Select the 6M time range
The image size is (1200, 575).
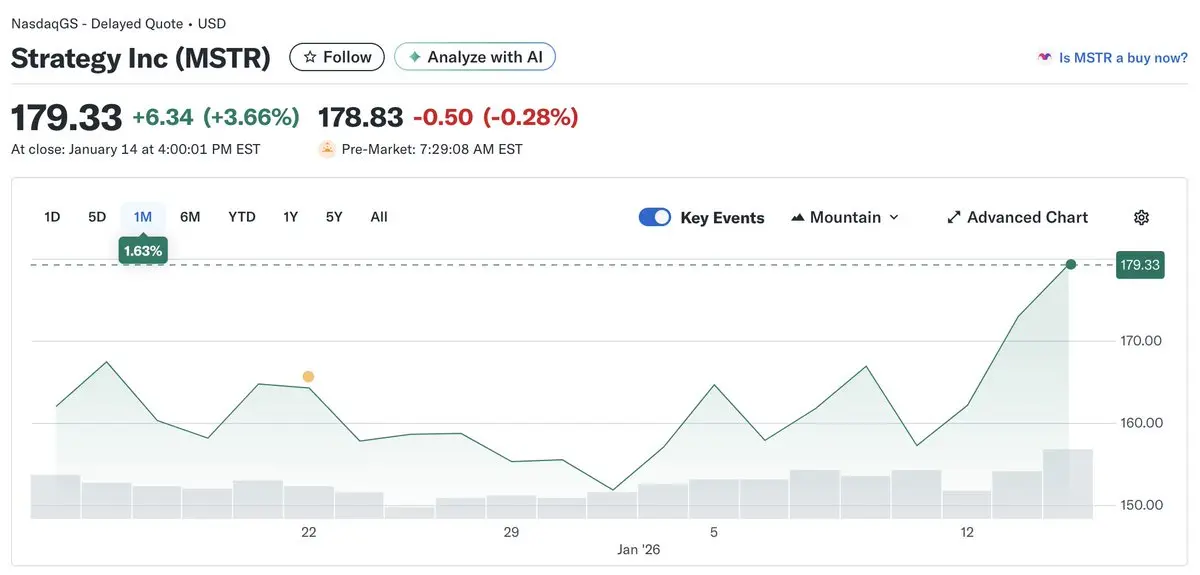click(x=190, y=217)
